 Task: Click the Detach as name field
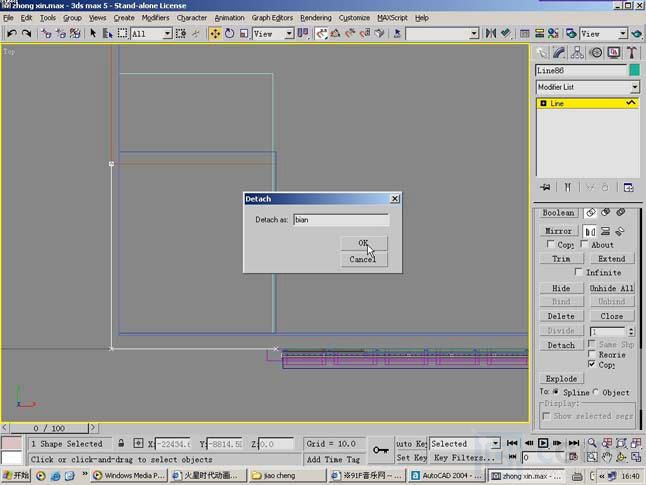[x=341, y=220]
